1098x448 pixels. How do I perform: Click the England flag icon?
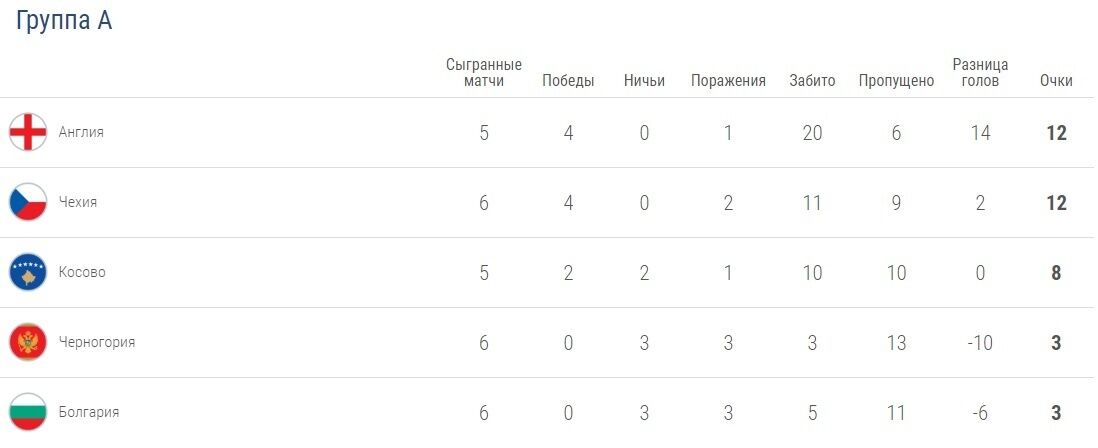[x=28, y=132]
